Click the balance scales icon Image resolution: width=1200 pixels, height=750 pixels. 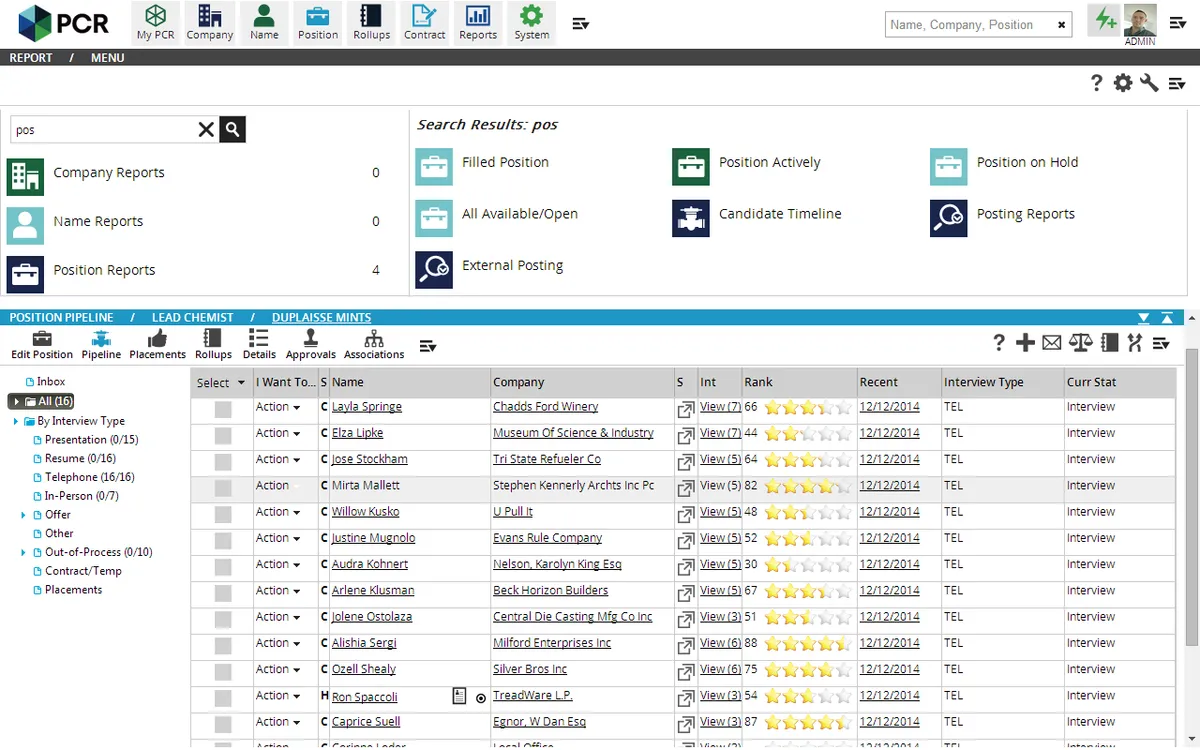1081,343
